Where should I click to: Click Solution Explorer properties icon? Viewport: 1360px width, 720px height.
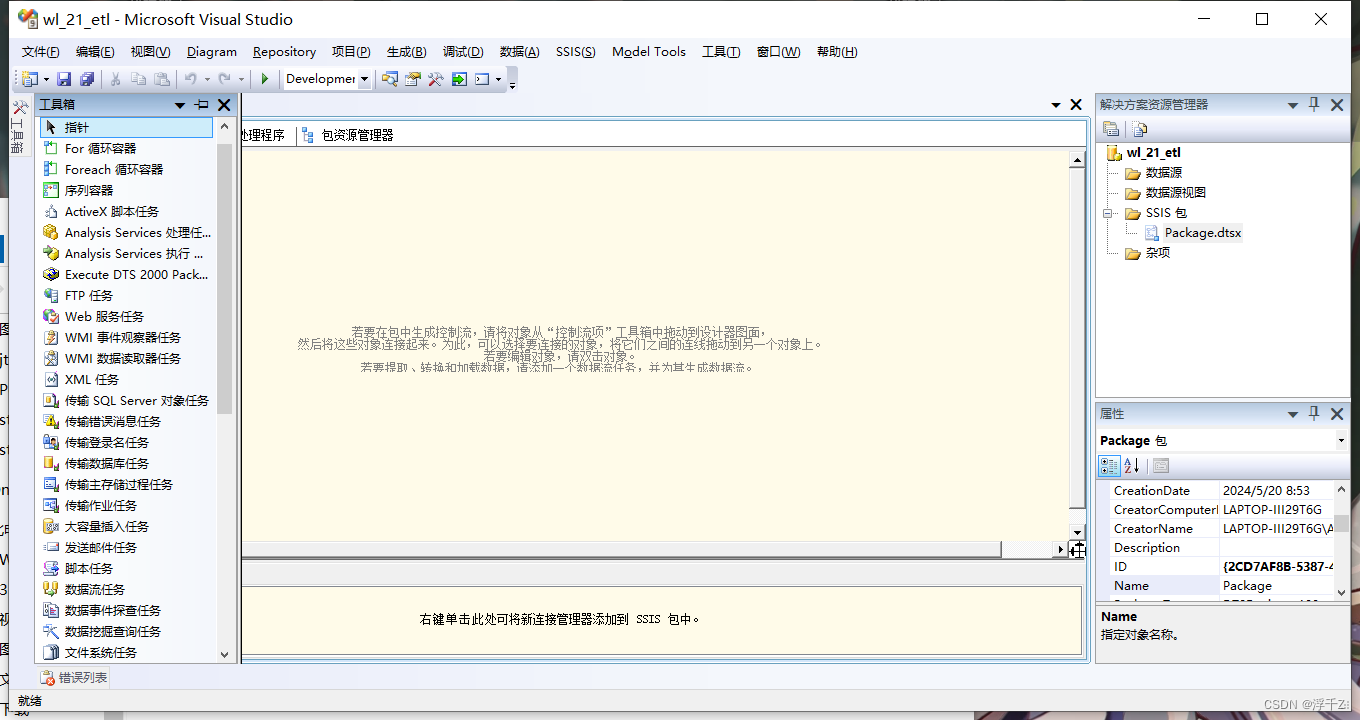tap(1111, 129)
